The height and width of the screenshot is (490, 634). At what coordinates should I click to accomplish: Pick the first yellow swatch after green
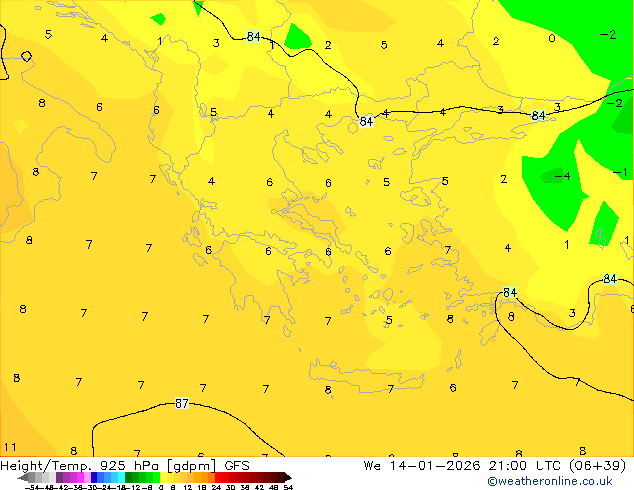[x=163, y=477]
